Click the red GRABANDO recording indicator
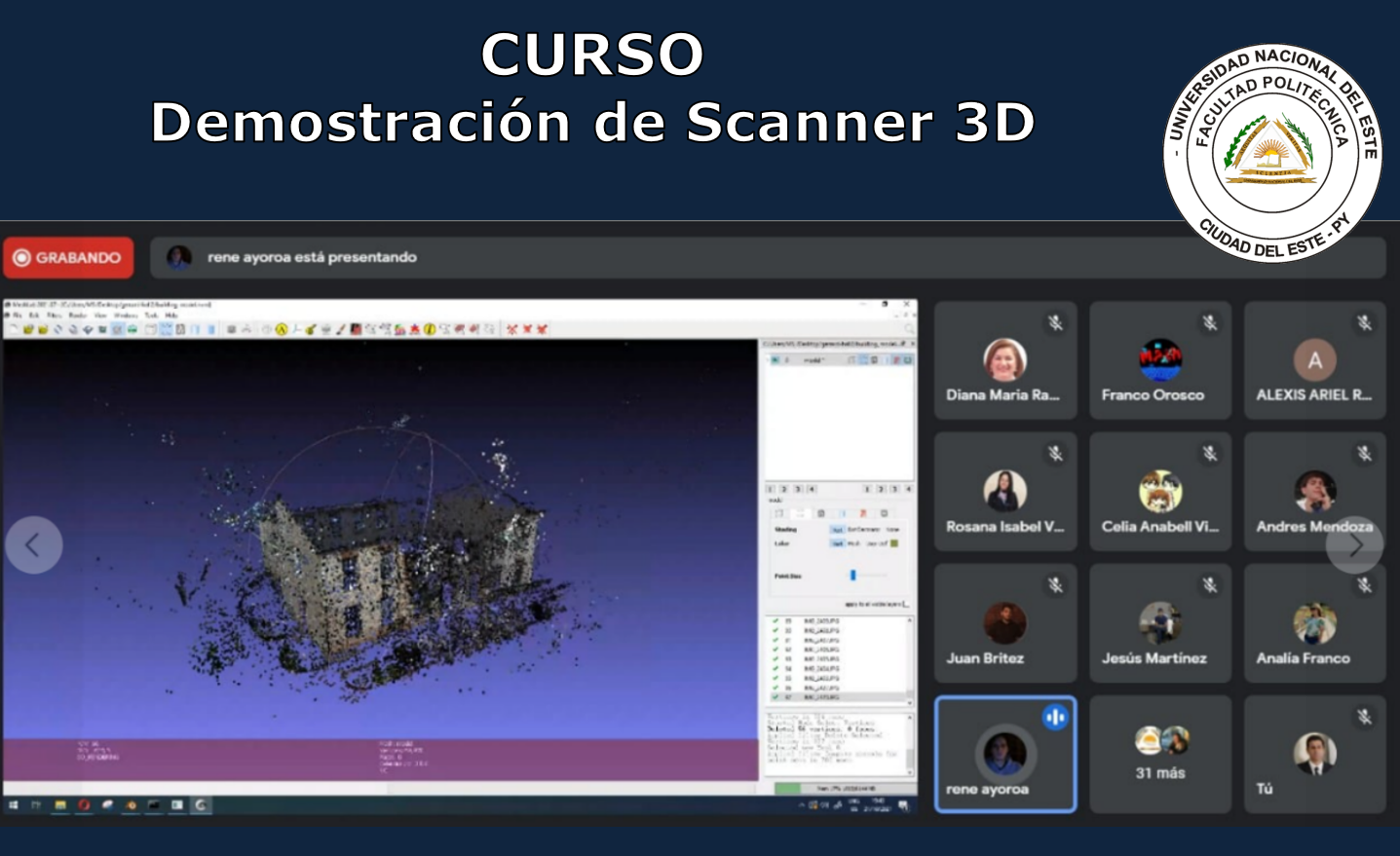This screenshot has width=1400, height=856. coord(68,258)
